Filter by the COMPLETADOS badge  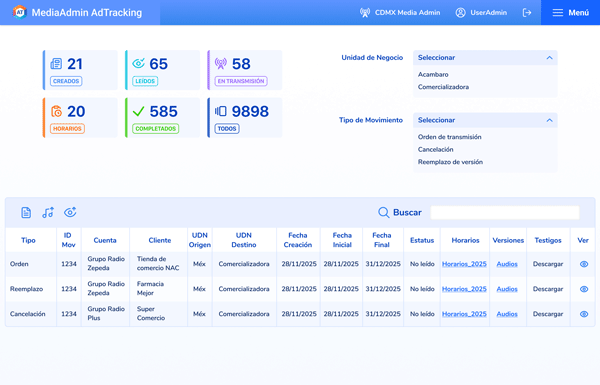[155, 129]
